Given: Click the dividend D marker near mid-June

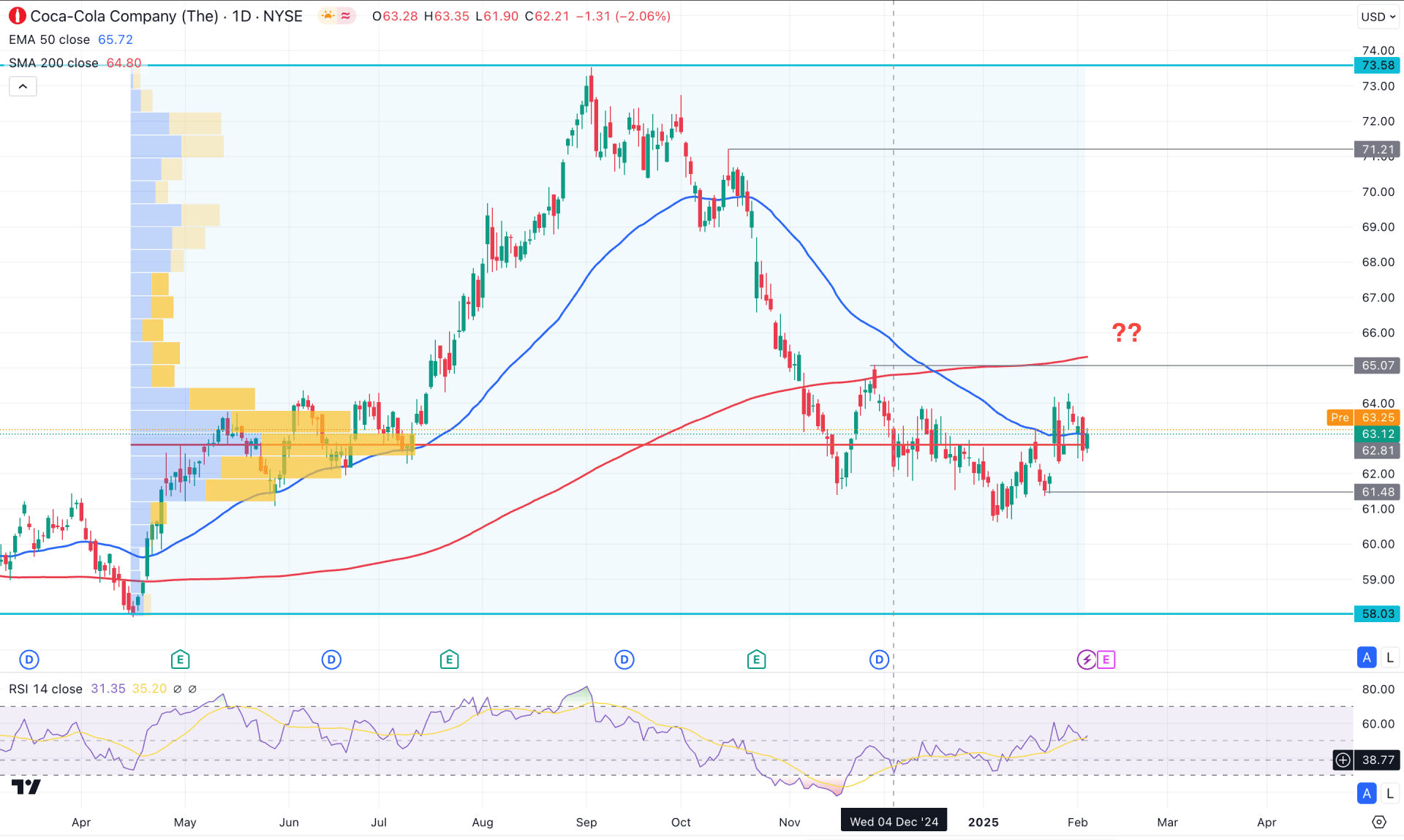Looking at the screenshot, I should point(331,659).
